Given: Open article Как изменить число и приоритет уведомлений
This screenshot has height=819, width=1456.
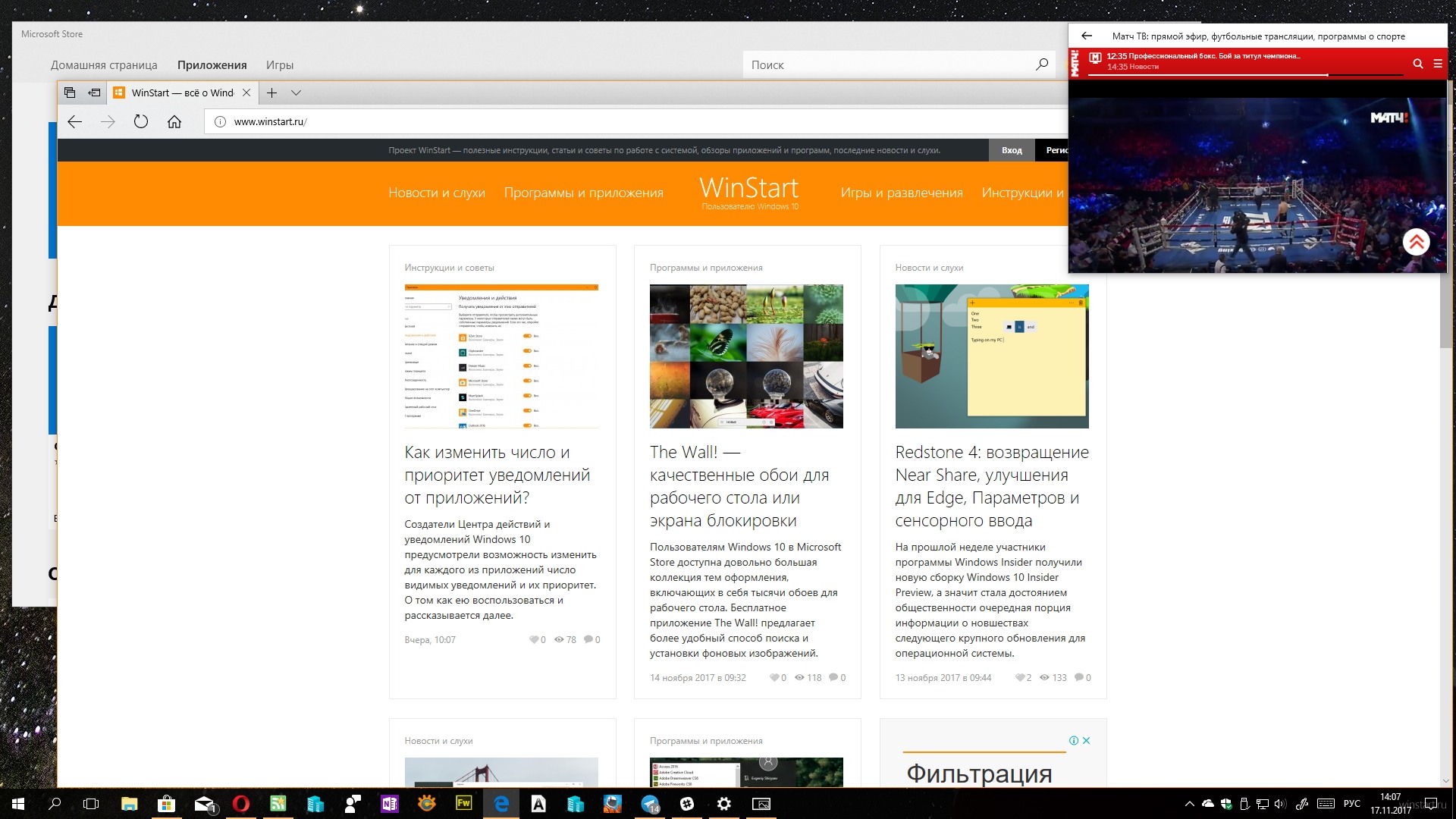Looking at the screenshot, I should pyautogui.click(x=497, y=475).
